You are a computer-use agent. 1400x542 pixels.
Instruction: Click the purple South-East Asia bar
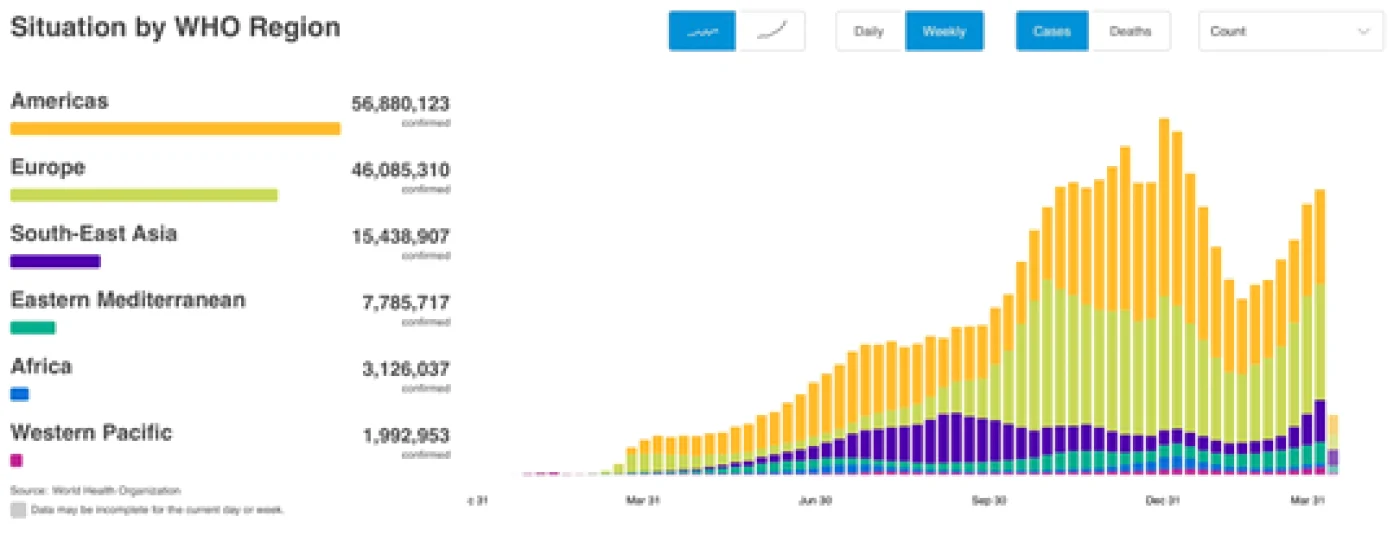click(55, 261)
